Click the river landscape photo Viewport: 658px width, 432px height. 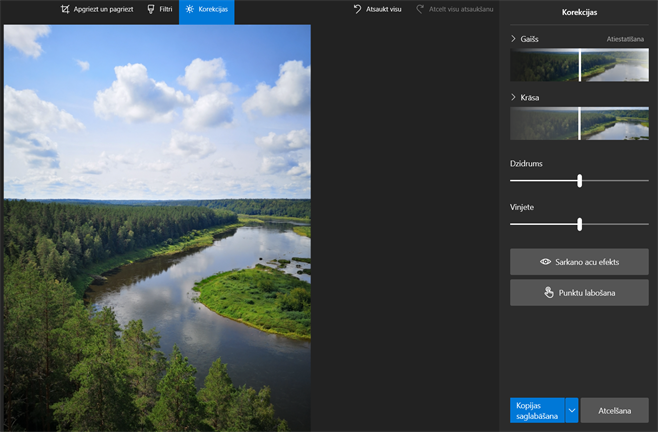(157, 228)
